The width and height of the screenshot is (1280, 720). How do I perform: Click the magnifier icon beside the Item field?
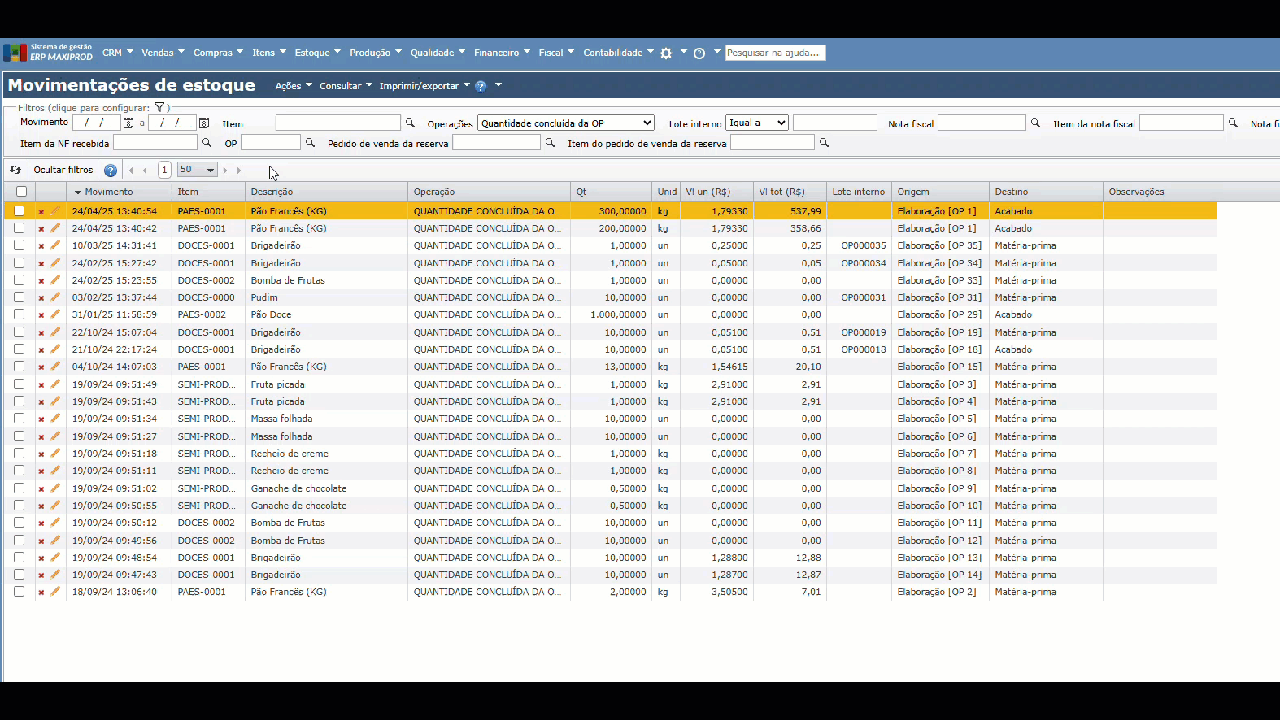[410, 123]
